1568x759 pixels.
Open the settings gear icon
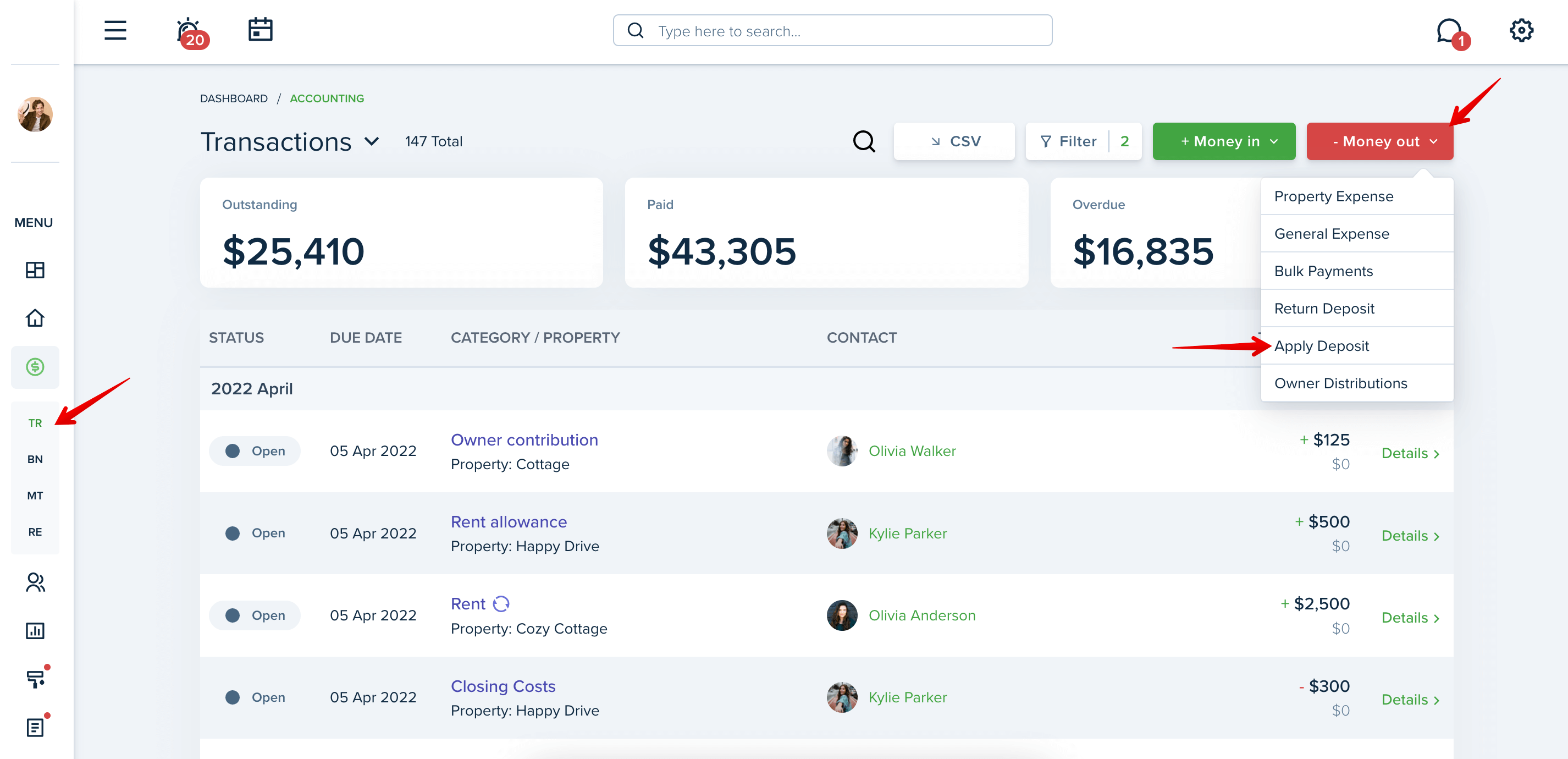point(1521,30)
